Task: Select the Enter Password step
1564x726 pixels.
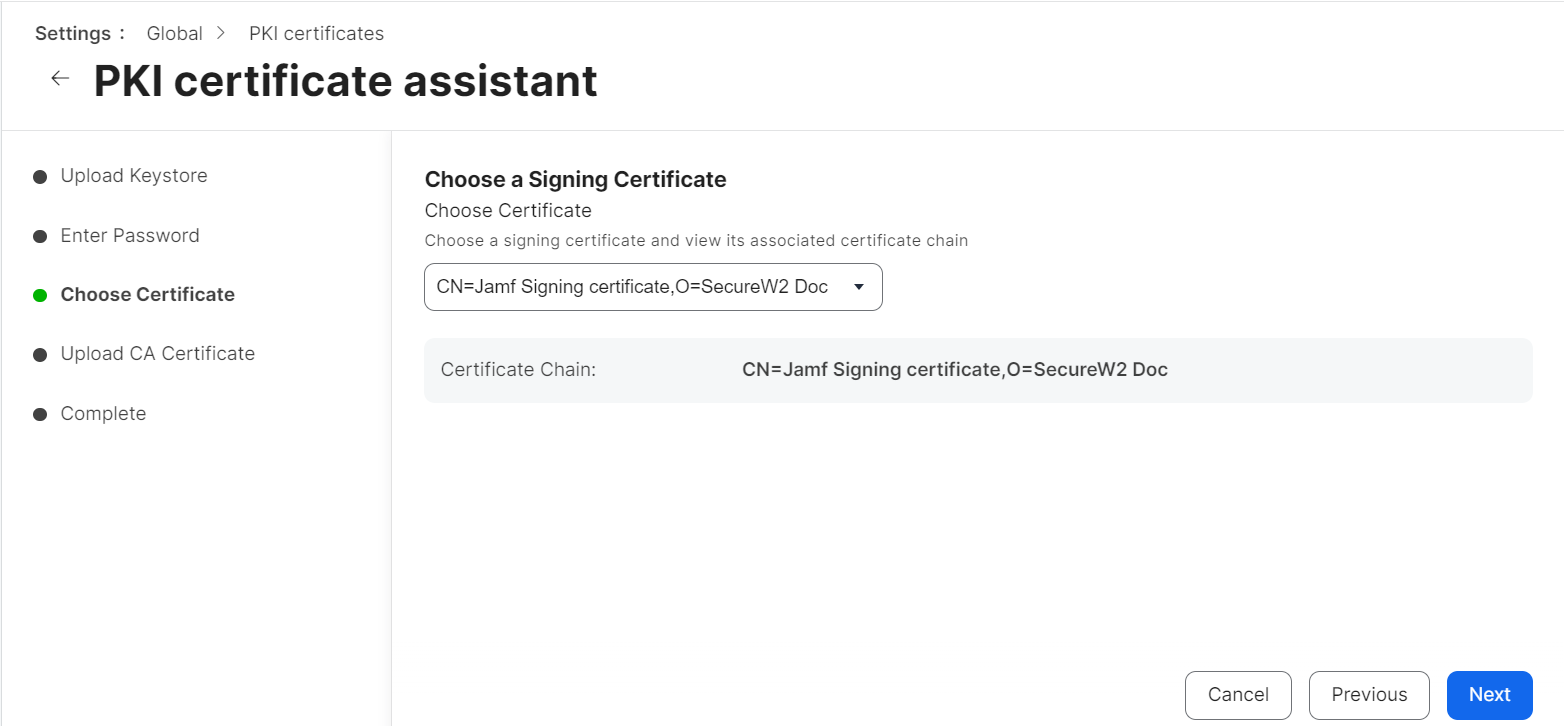Action: click(130, 236)
